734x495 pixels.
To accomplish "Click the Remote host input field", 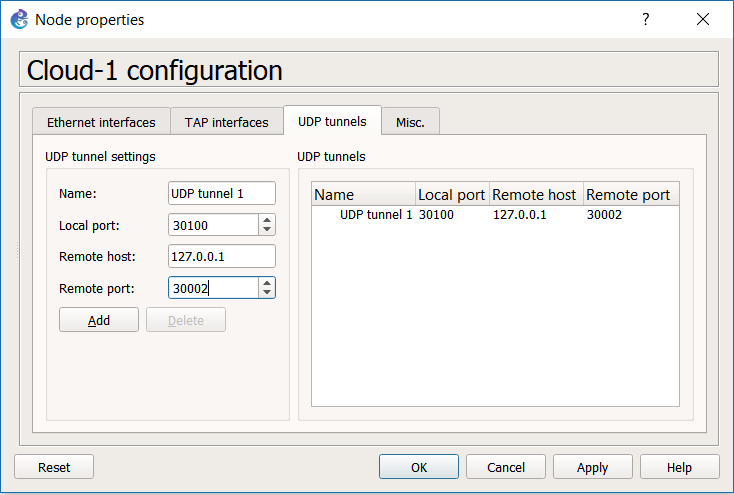I will [x=222, y=256].
